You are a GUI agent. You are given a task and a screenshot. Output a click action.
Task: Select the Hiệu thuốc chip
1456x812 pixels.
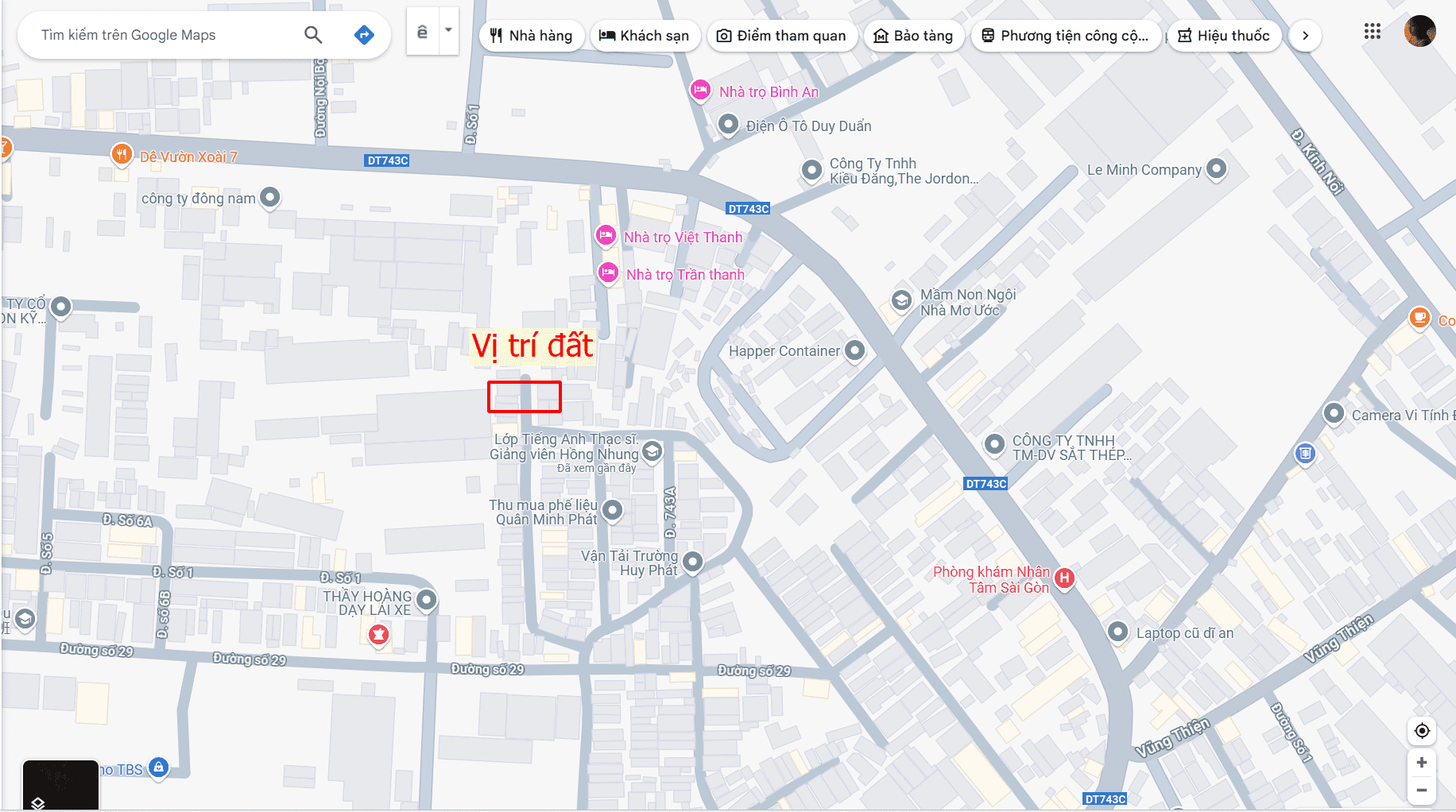pyautogui.click(x=1224, y=36)
